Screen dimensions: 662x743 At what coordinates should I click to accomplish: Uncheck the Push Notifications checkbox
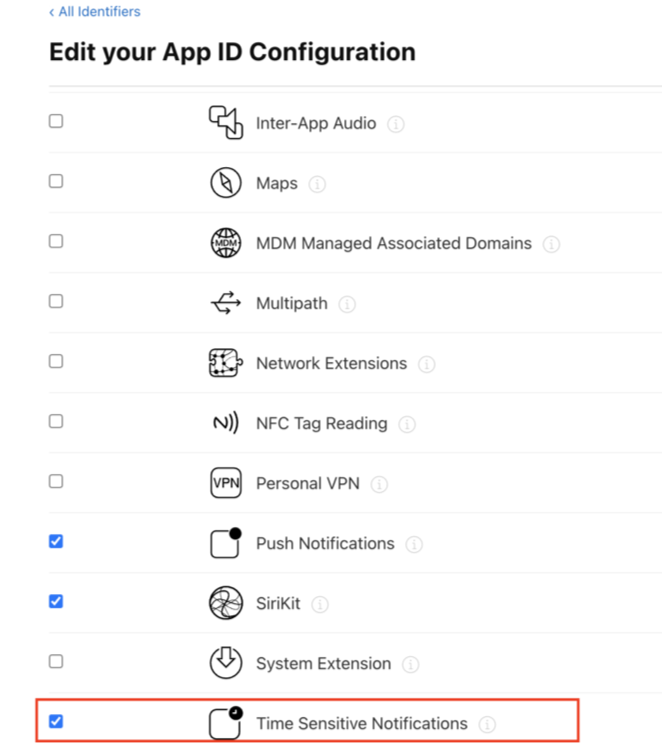tap(56, 541)
